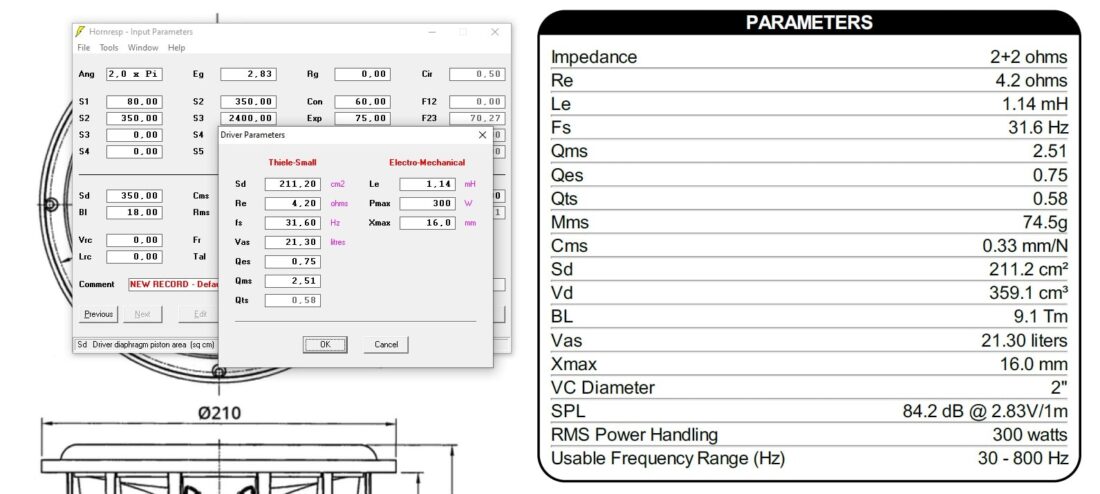Click dialog Xmax field showing 16,0
Viewport: 1100px width, 494px height.
click(427, 222)
